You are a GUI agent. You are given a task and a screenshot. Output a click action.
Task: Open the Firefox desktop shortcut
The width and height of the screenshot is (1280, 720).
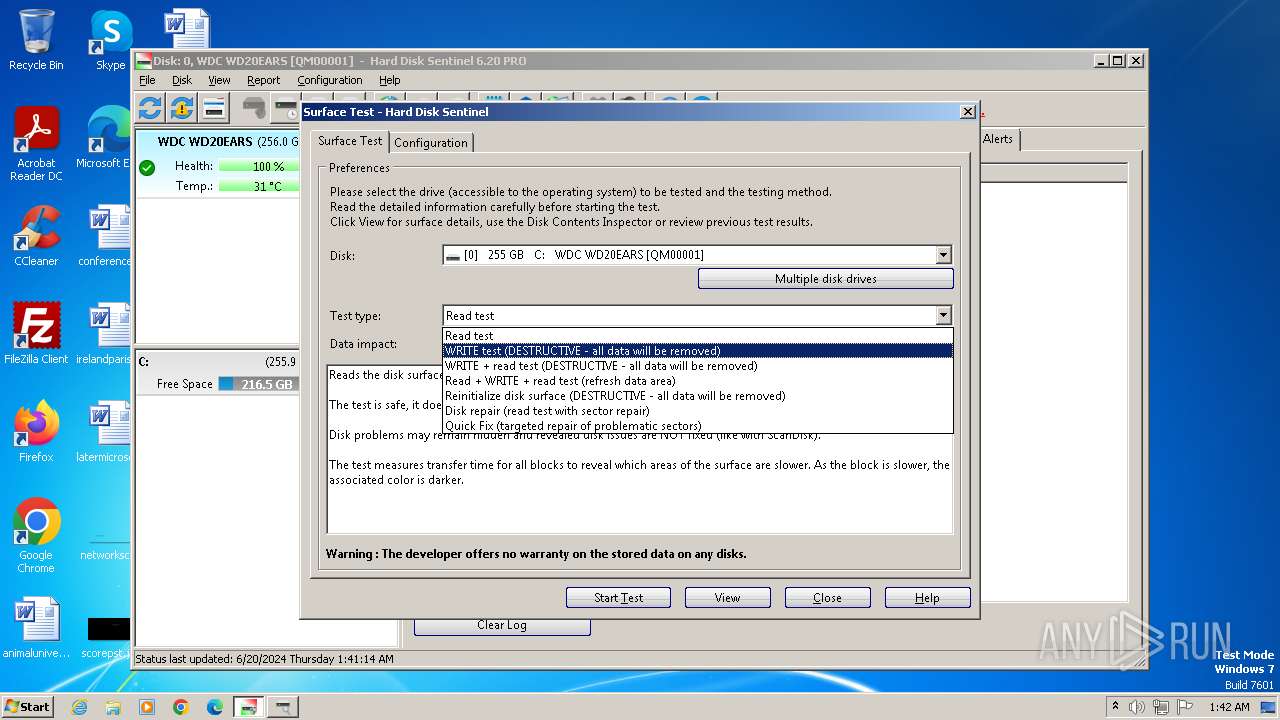pyautogui.click(x=36, y=432)
